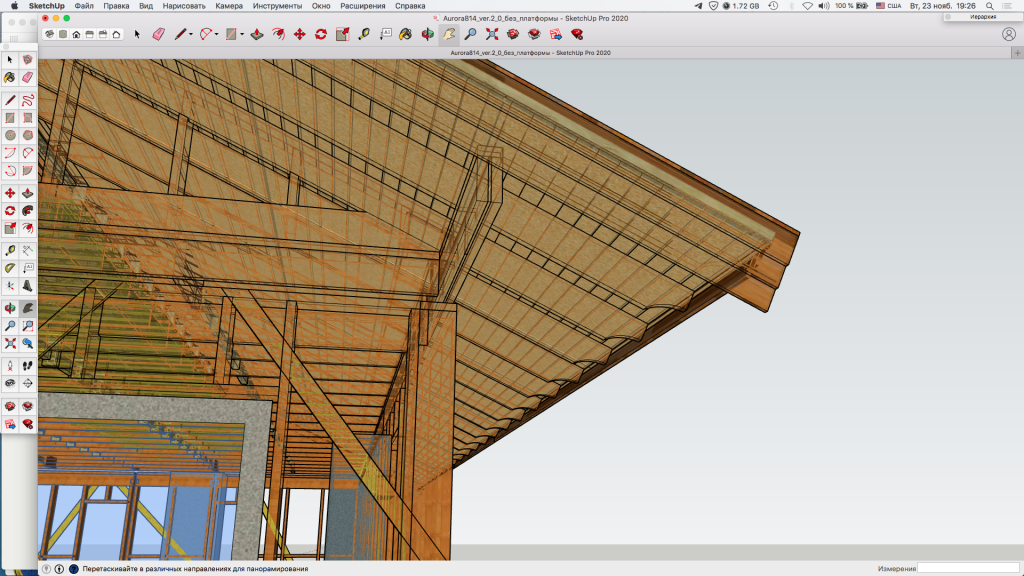Viewport: 1024px width, 576px height.
Task: Open the Arc tool dropdown arrow
Action: tap(217, 35)
